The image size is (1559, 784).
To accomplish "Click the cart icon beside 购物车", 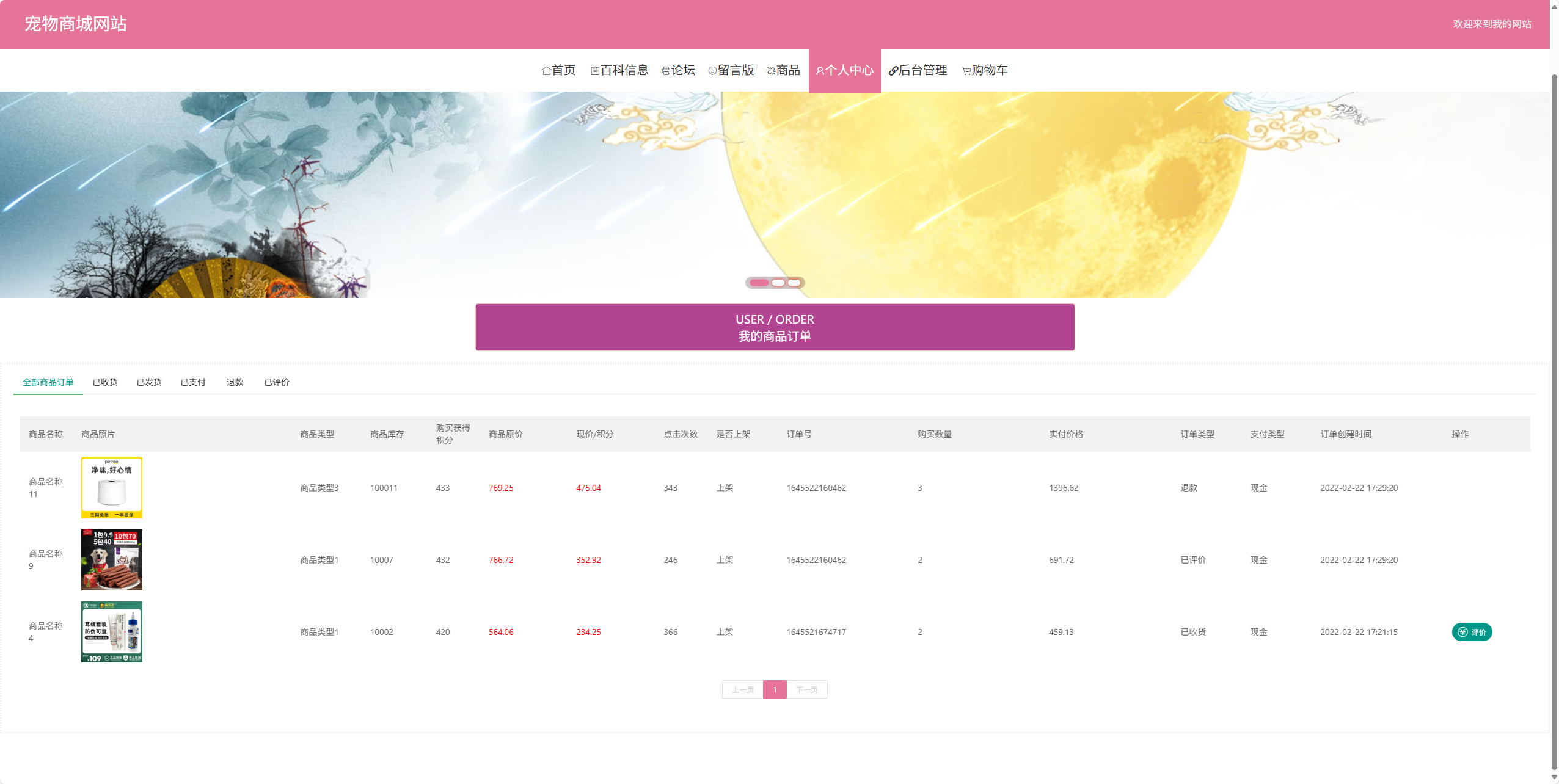I will click(x=966, y=71).
